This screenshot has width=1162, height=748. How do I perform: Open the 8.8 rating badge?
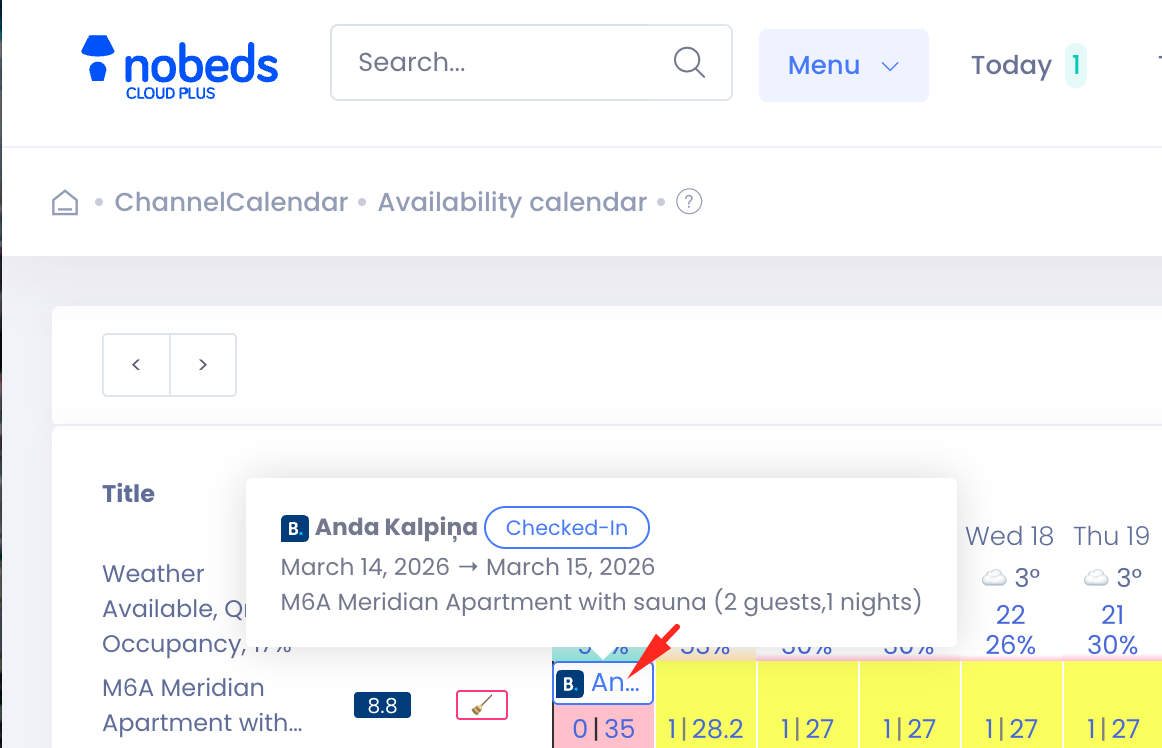pyautogui.click(x=382, y=706)
